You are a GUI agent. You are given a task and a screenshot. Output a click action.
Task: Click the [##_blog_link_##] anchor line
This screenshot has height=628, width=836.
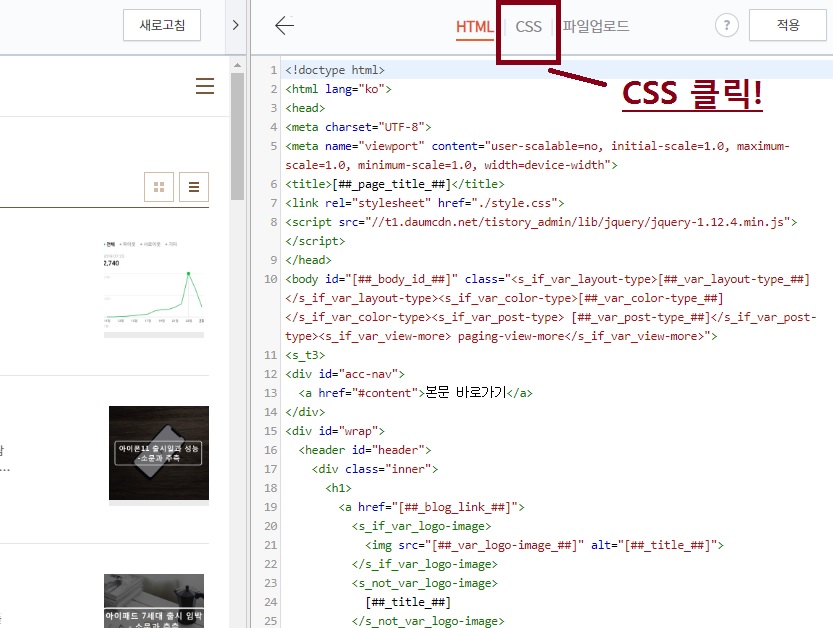[x=431, y=507]
